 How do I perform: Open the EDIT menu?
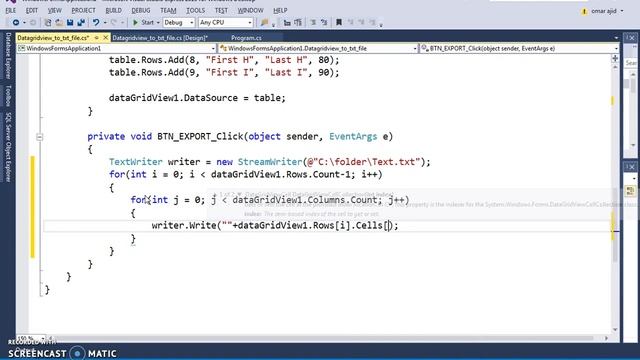31,10
